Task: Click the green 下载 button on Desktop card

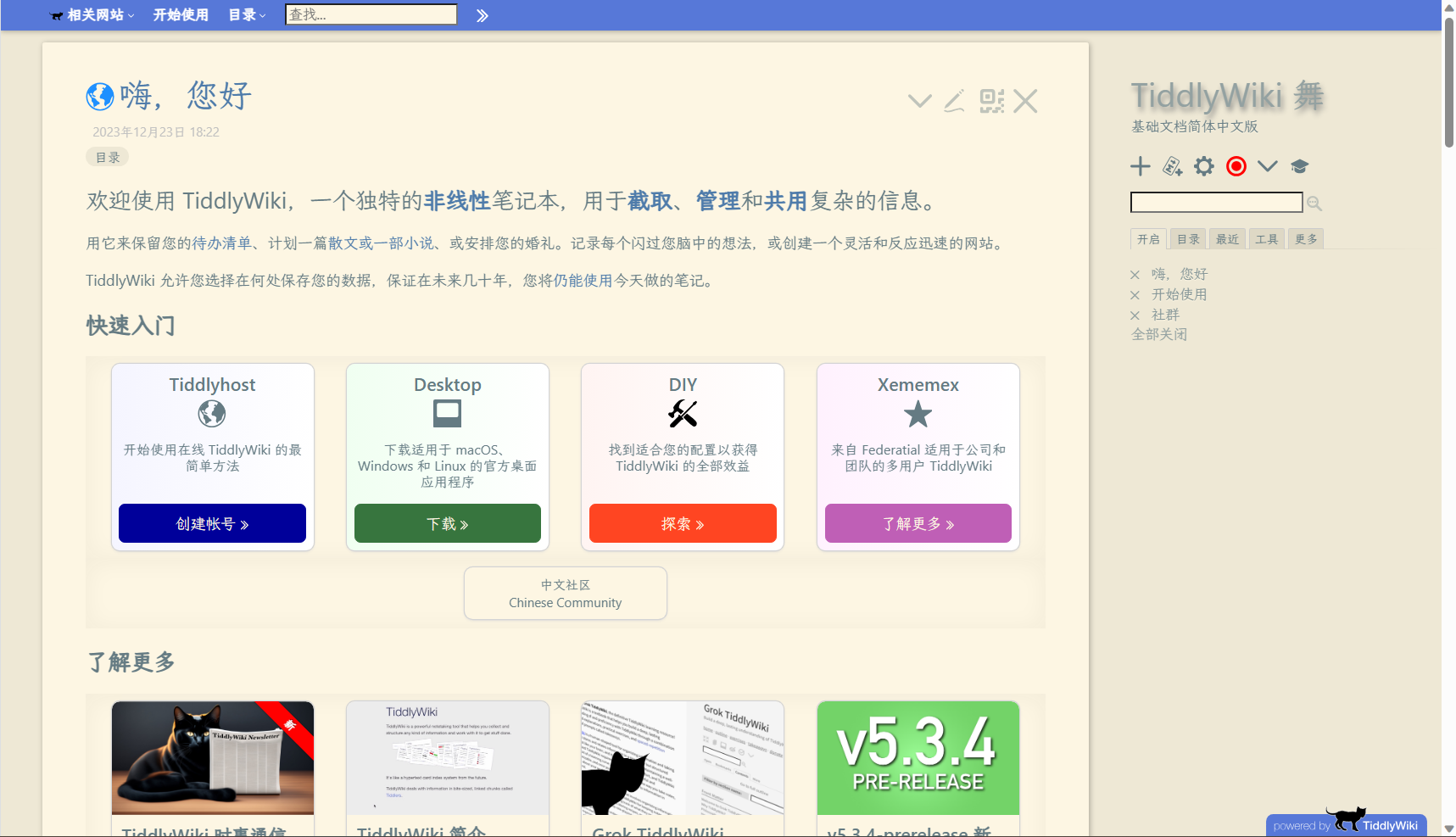Action: point(448,523)
